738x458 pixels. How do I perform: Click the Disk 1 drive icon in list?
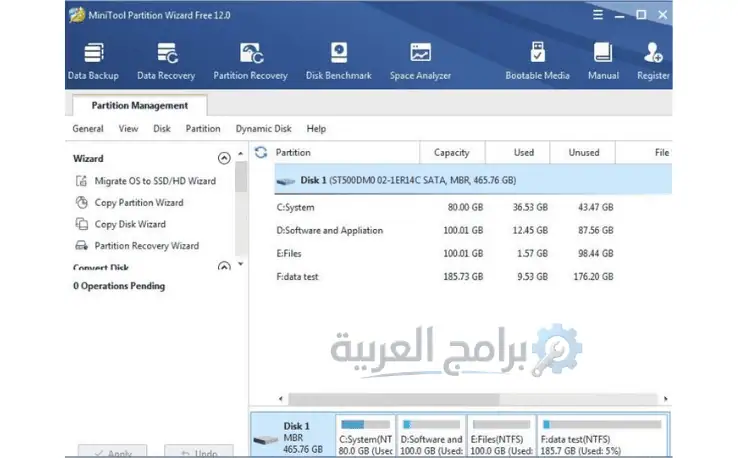[x=286, y=181]
